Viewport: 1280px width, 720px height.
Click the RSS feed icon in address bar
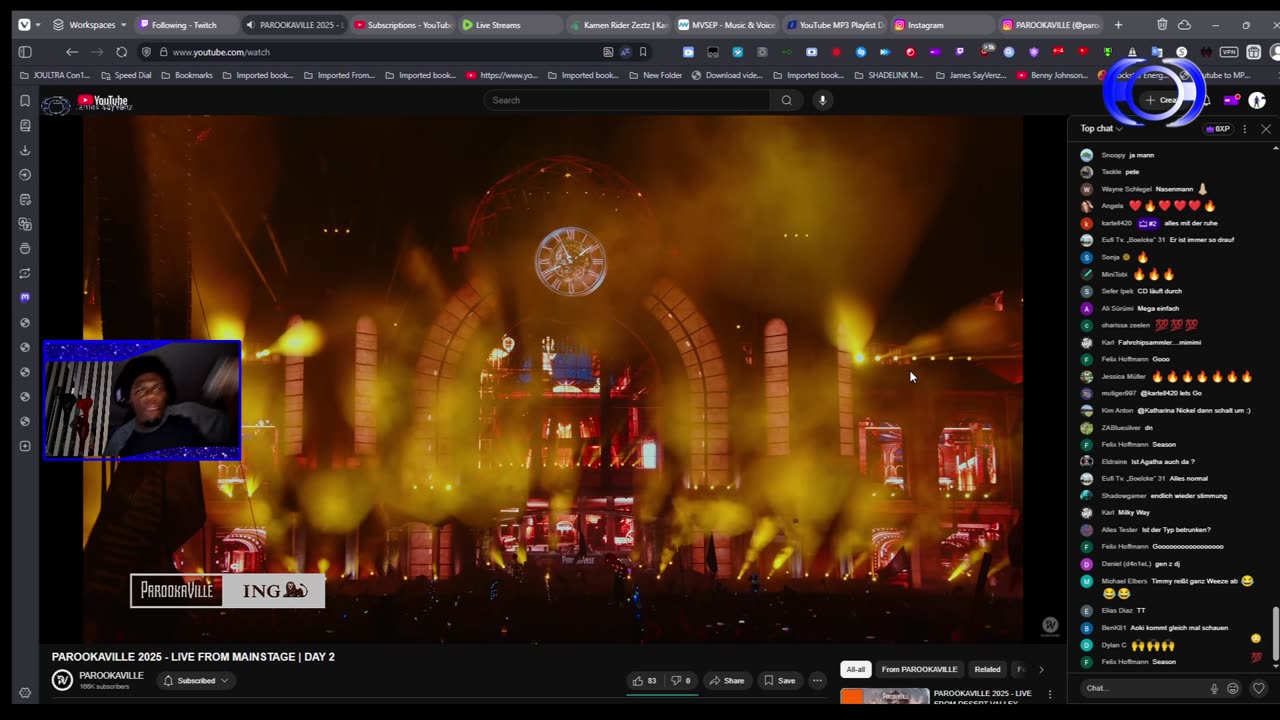pos(608,52)
